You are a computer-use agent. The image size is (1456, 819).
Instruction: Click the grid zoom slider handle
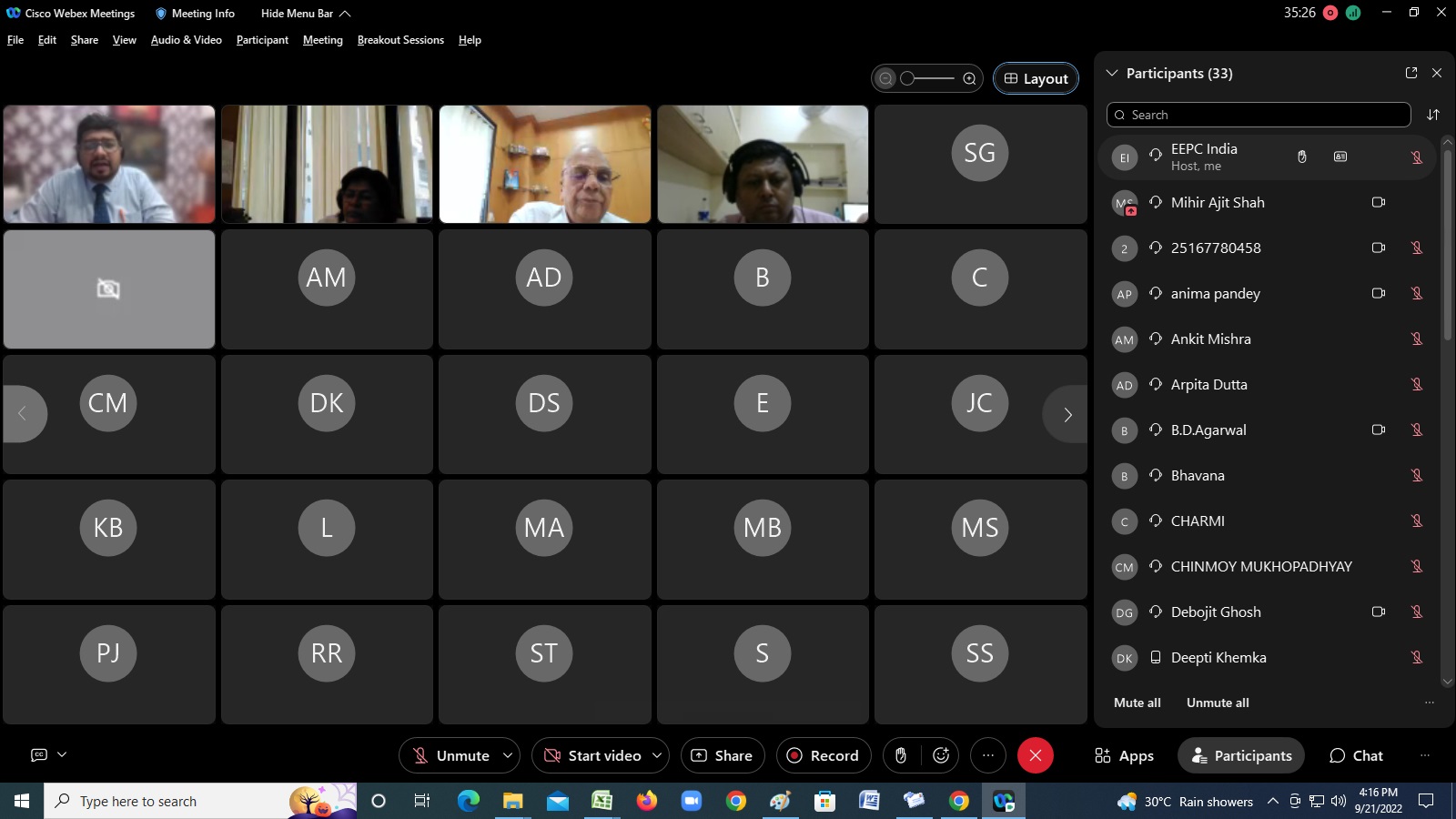tap(907, 78)
